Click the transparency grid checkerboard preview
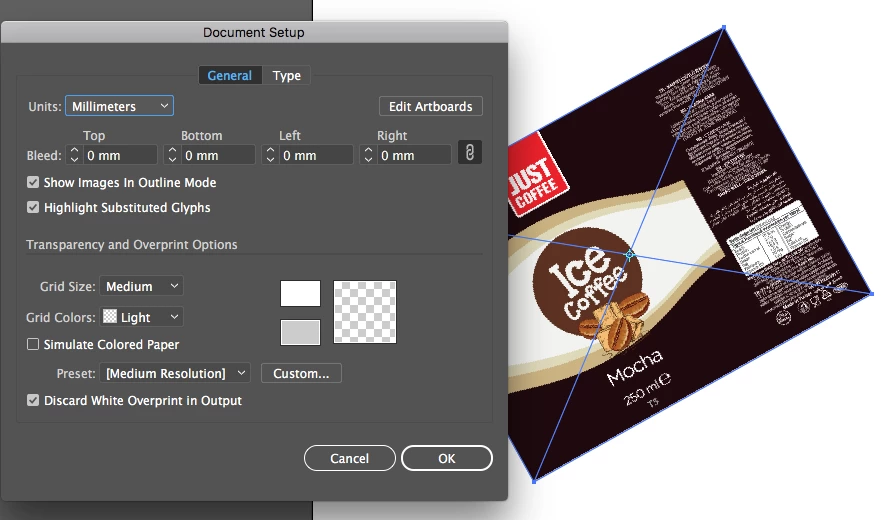 click(x=365, y=312)
